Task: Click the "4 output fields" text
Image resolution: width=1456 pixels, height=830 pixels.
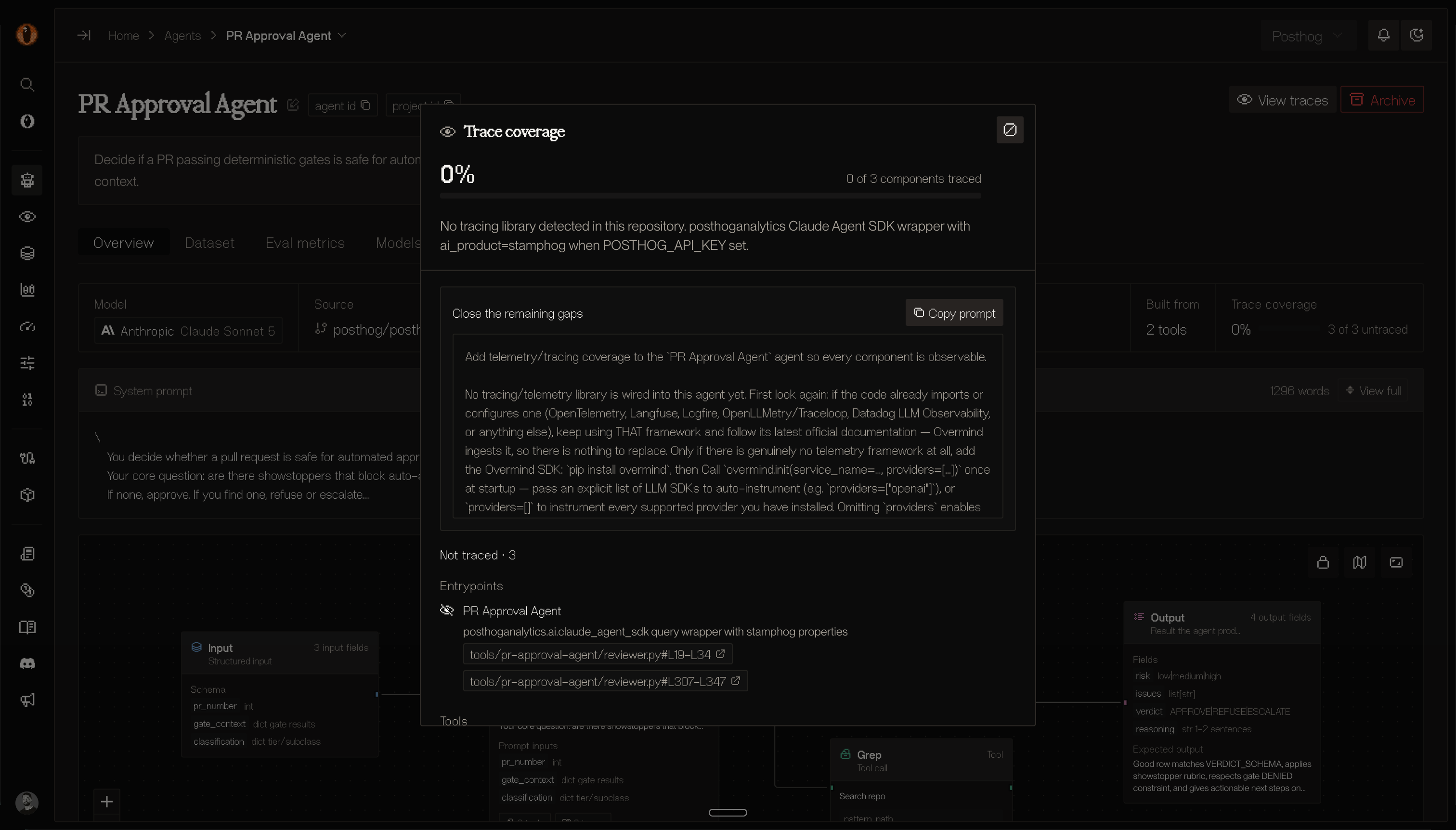Action: pos(1280,617)
